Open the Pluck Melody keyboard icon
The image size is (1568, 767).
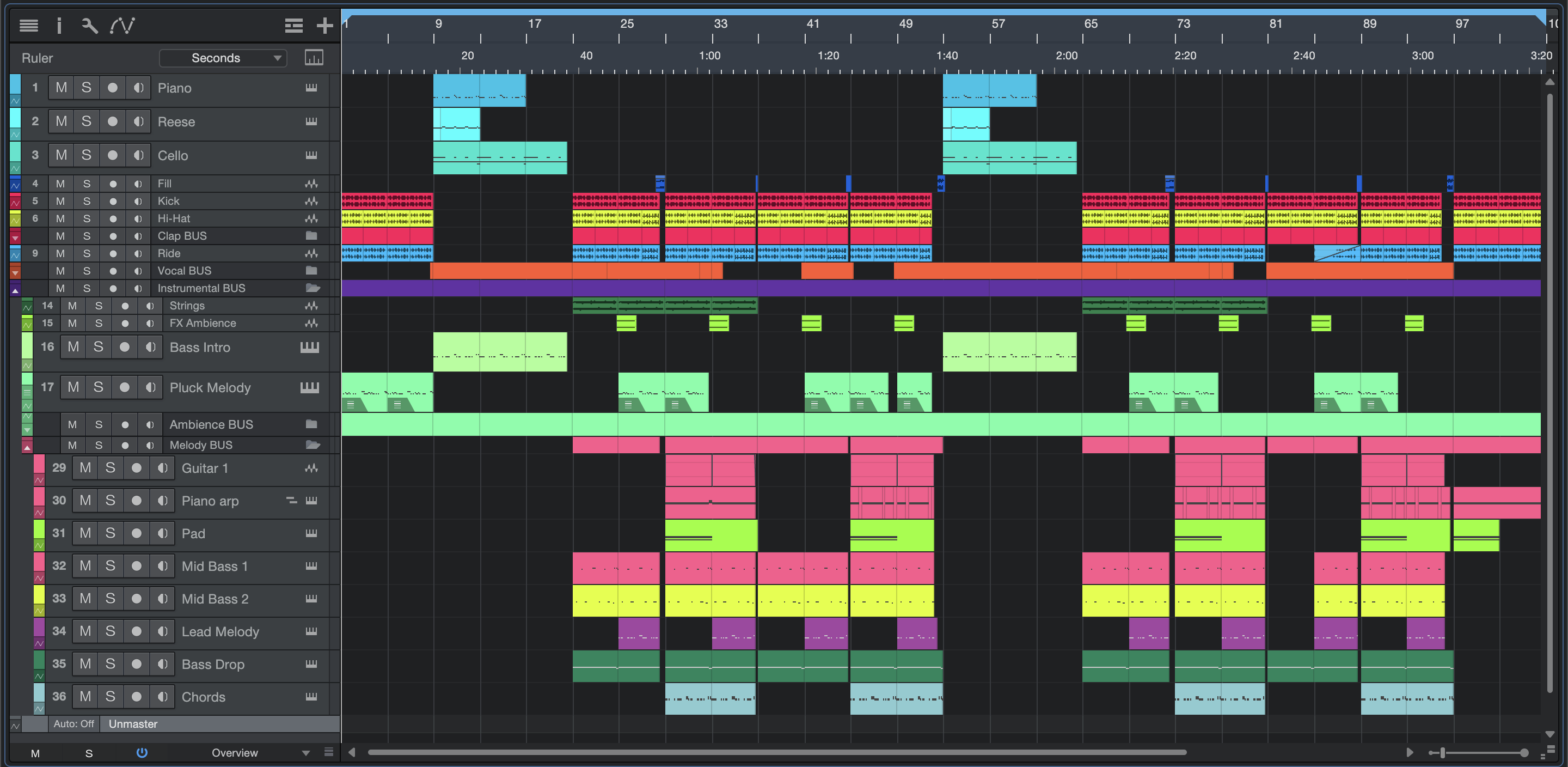point(309,387)
